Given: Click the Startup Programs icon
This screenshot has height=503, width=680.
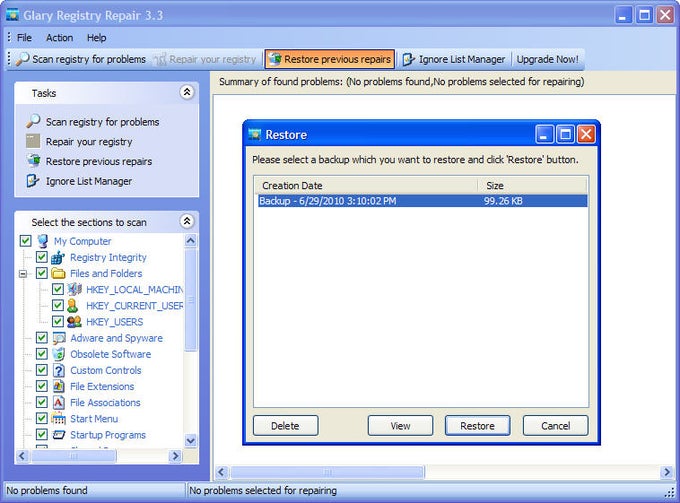Looking at the screenshot, I should [59, 434].
